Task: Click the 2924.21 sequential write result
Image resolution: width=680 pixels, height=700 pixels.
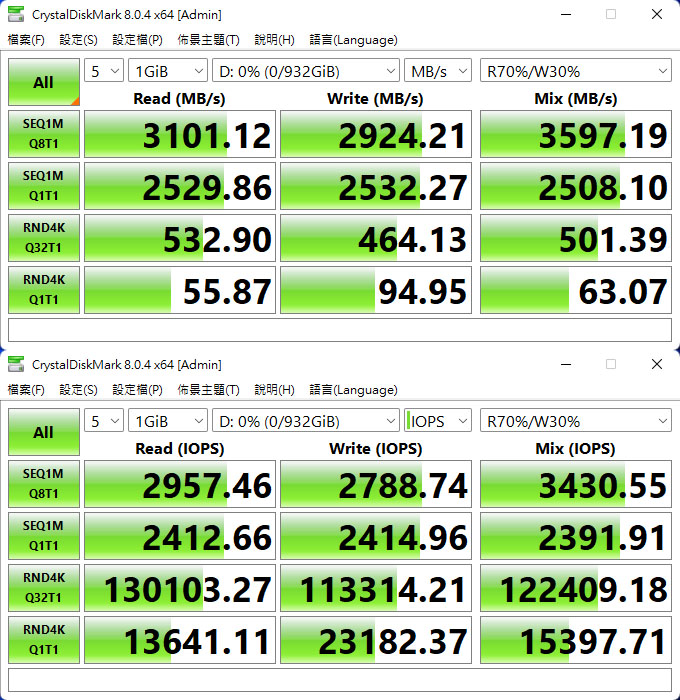Action: point(376,134)
